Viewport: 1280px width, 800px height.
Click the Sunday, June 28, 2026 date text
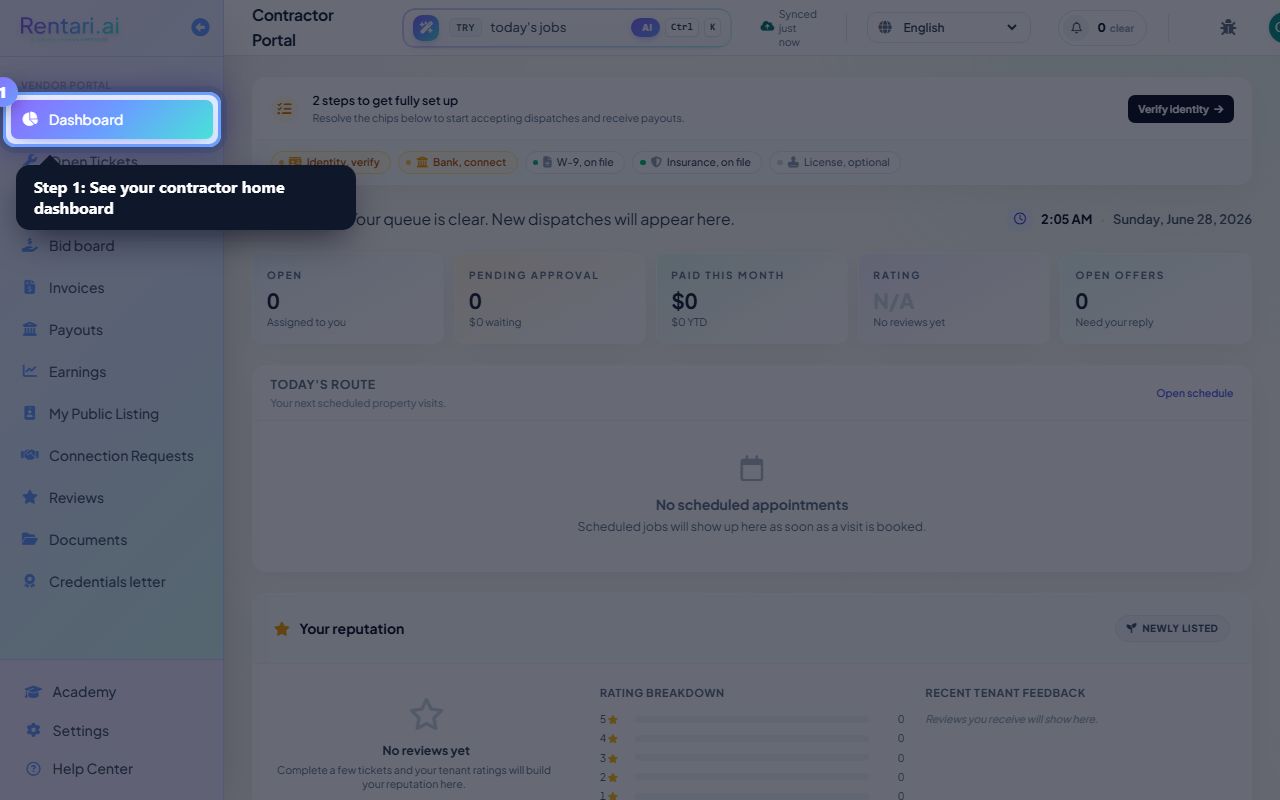(x=1182, y=219)
